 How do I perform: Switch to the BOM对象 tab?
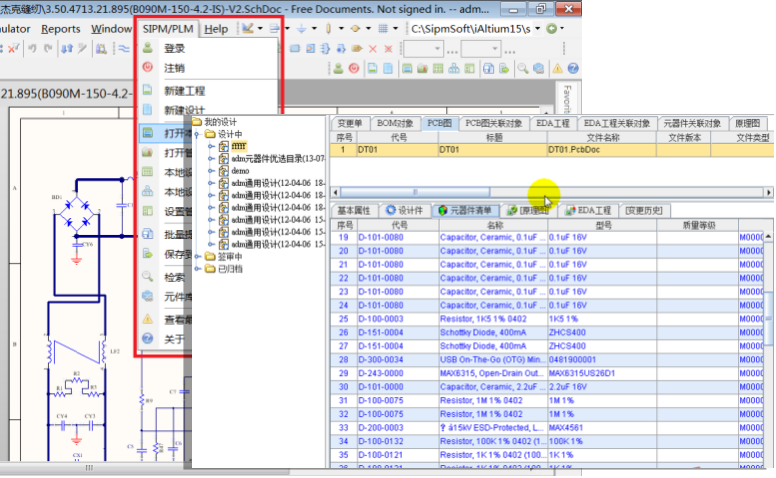(x=397, y=123)
